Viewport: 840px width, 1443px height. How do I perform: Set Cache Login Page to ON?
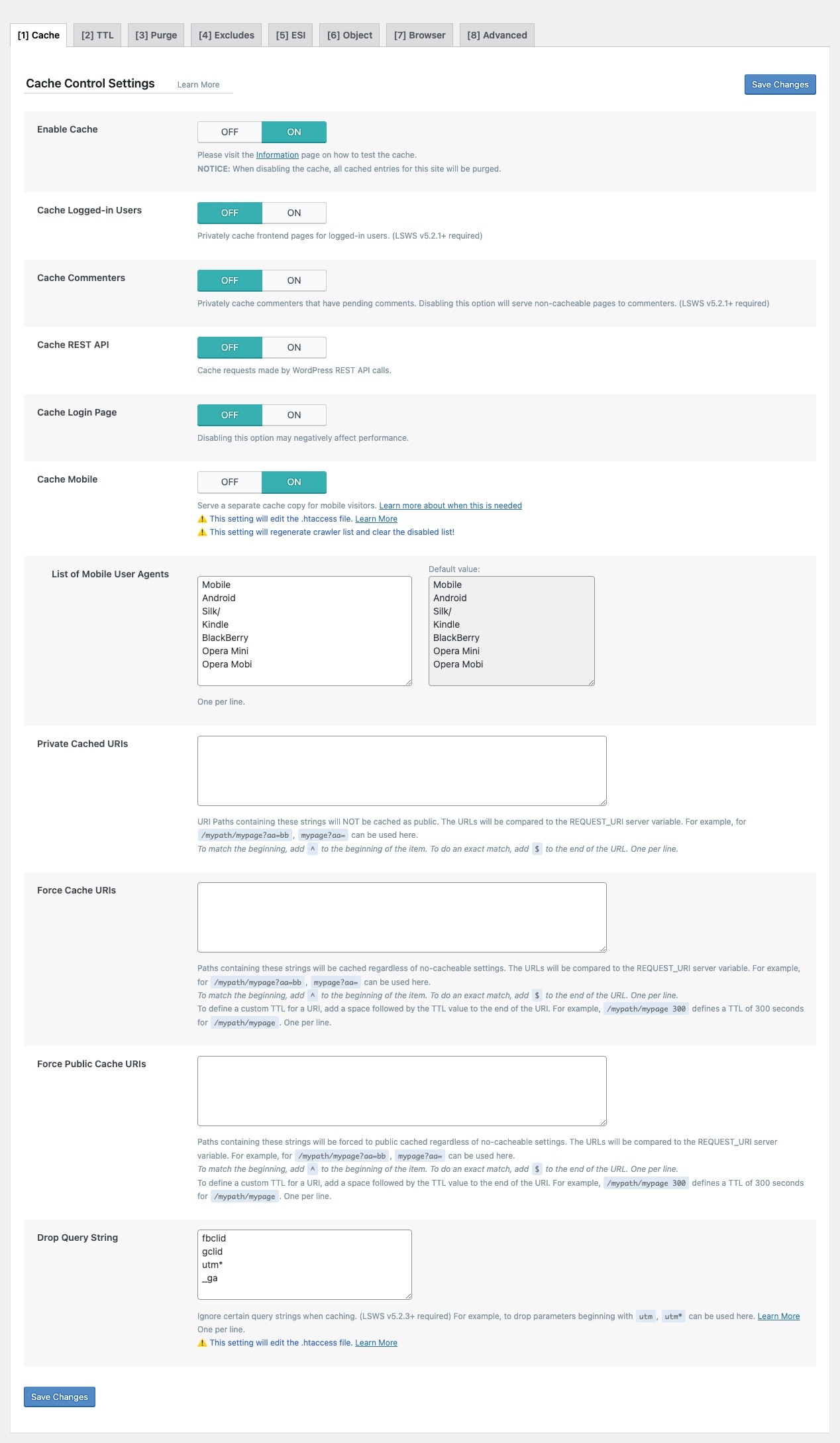pos(294,415)
